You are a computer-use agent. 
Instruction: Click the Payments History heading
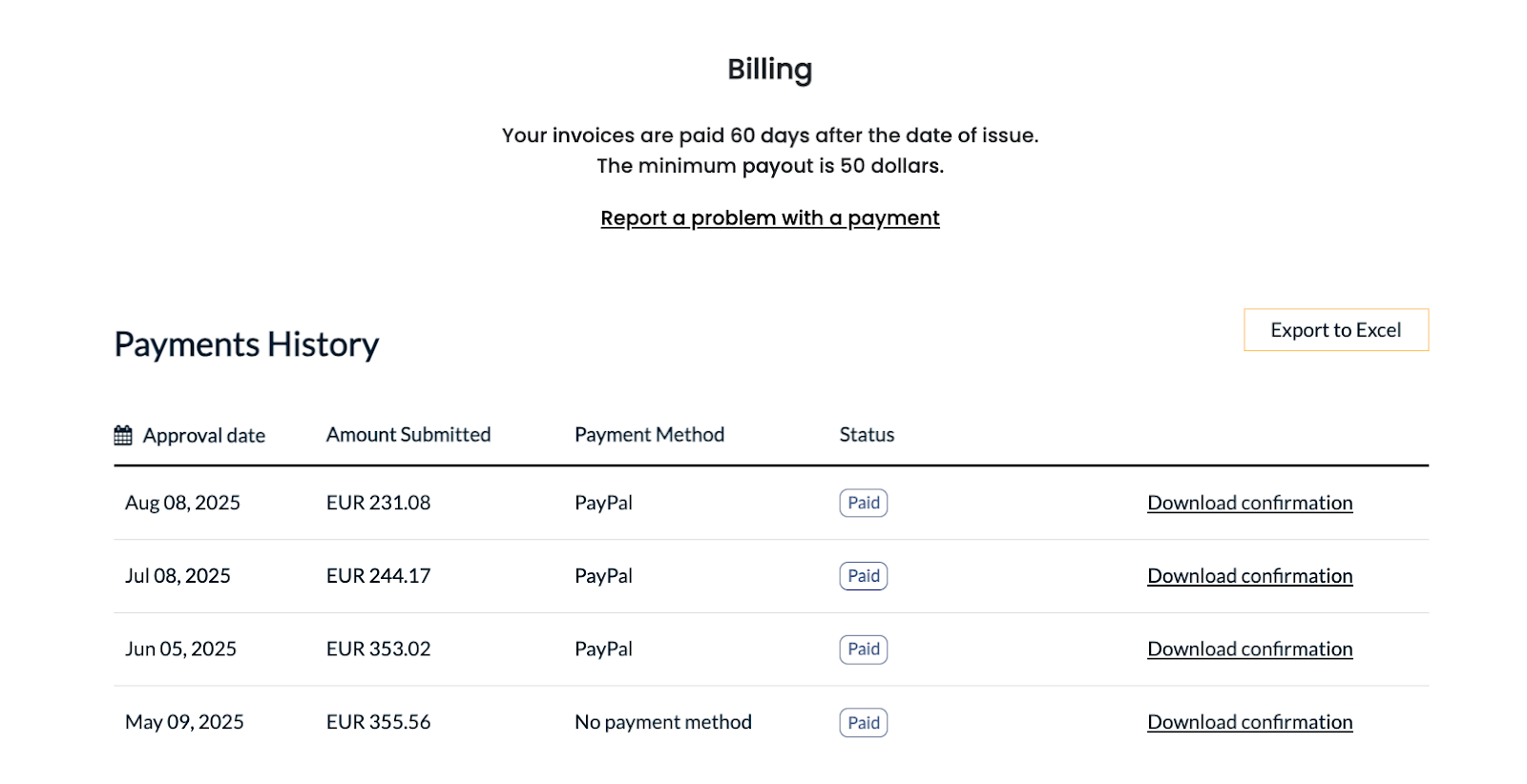(246, 344)
